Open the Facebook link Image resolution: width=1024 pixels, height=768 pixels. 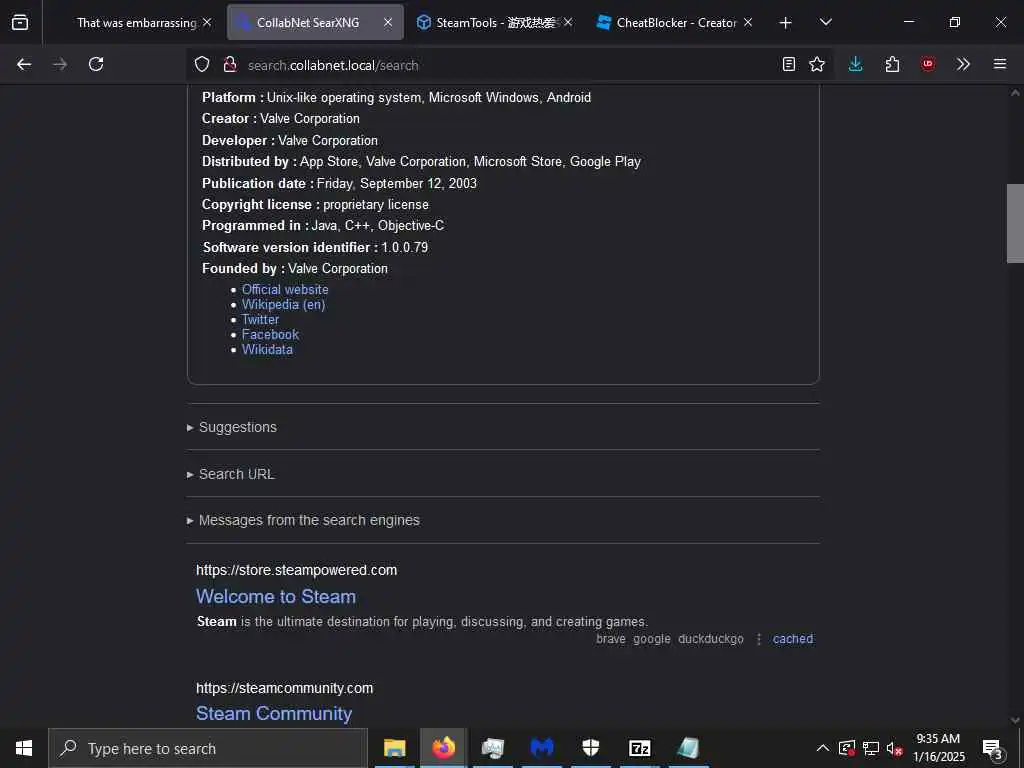click(x=270, y=334)
